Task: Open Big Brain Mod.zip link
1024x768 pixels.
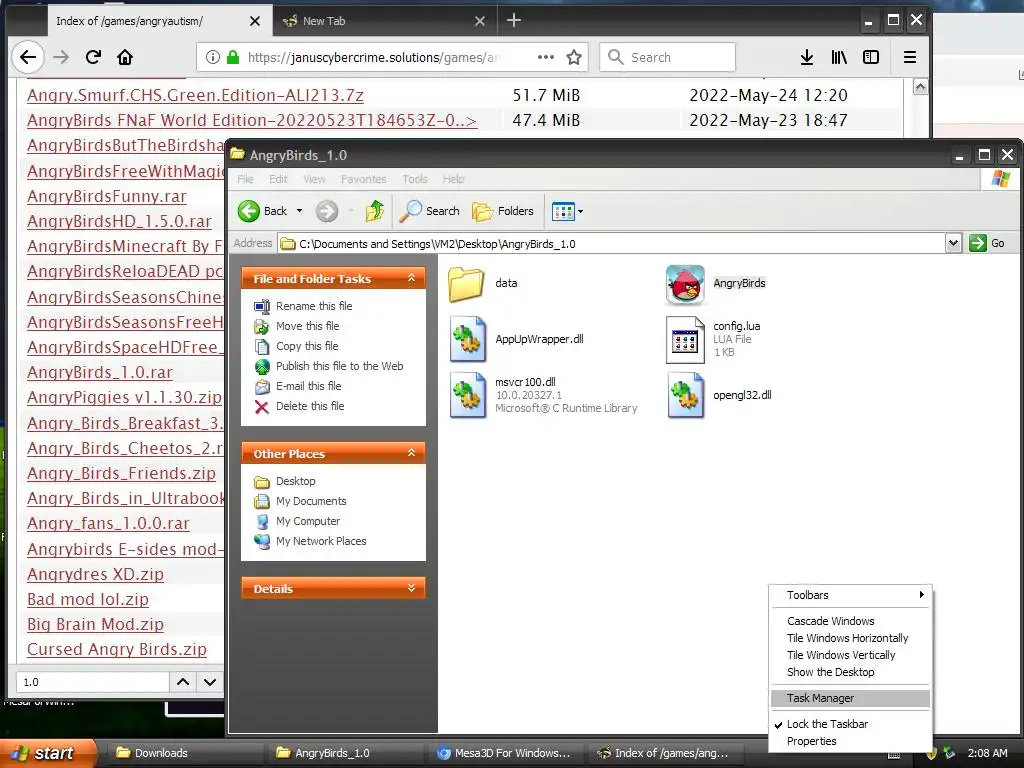Action: [95, 624]
